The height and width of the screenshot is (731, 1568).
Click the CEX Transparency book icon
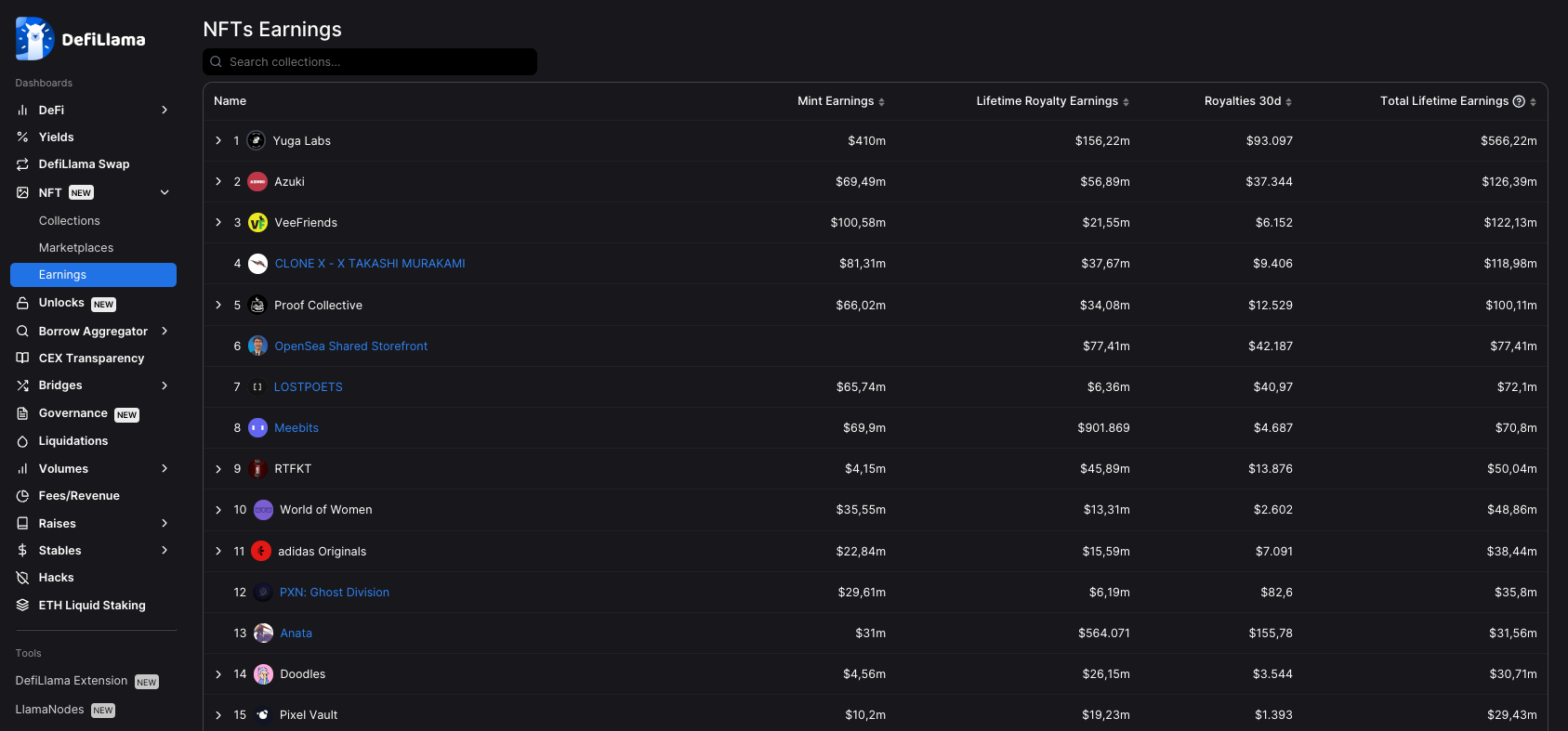coord(22,359)
